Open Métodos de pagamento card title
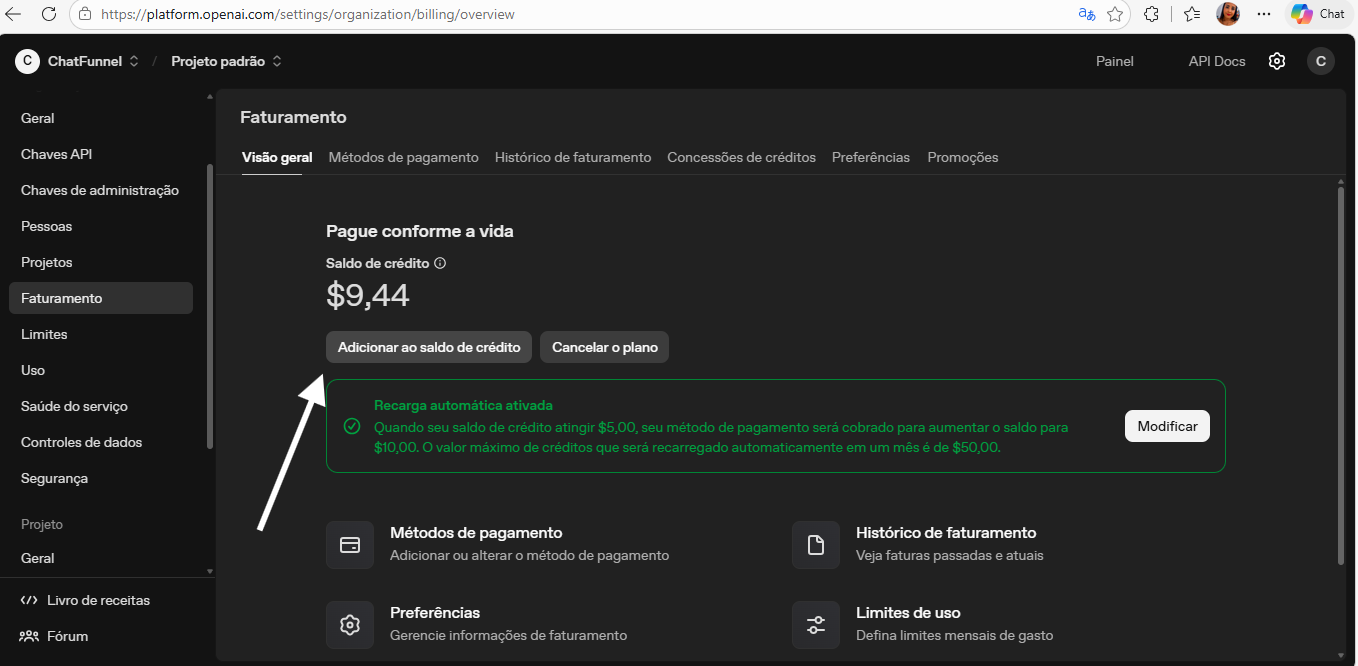 tap(476, 533)
